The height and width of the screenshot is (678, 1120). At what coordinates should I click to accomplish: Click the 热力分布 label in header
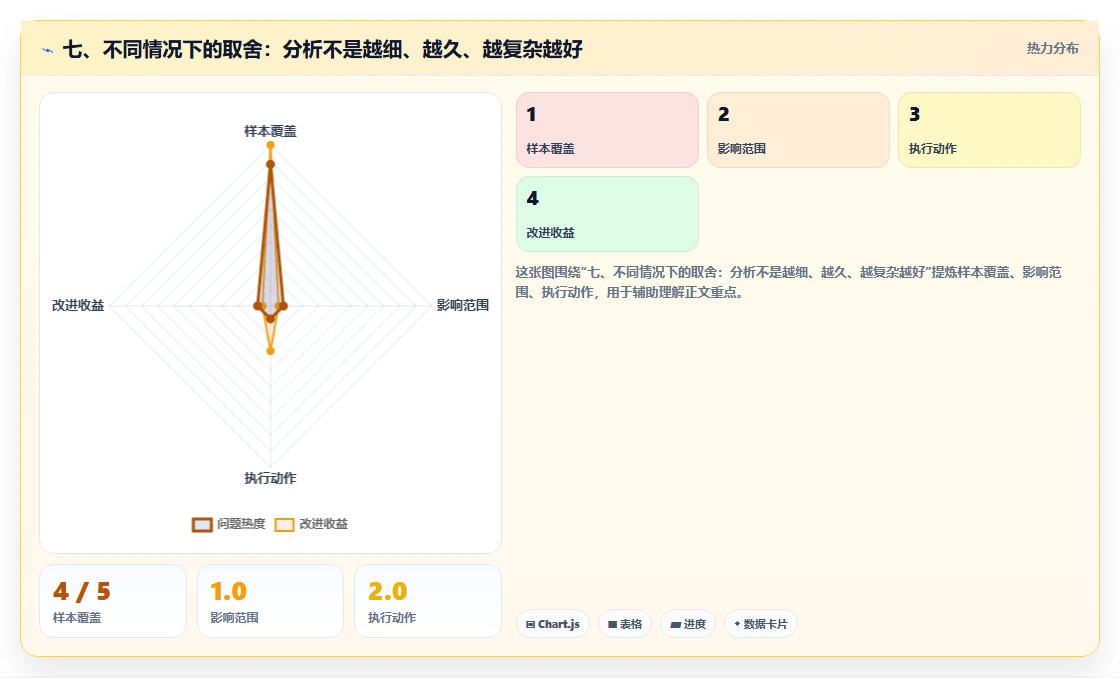[1052, 49]
